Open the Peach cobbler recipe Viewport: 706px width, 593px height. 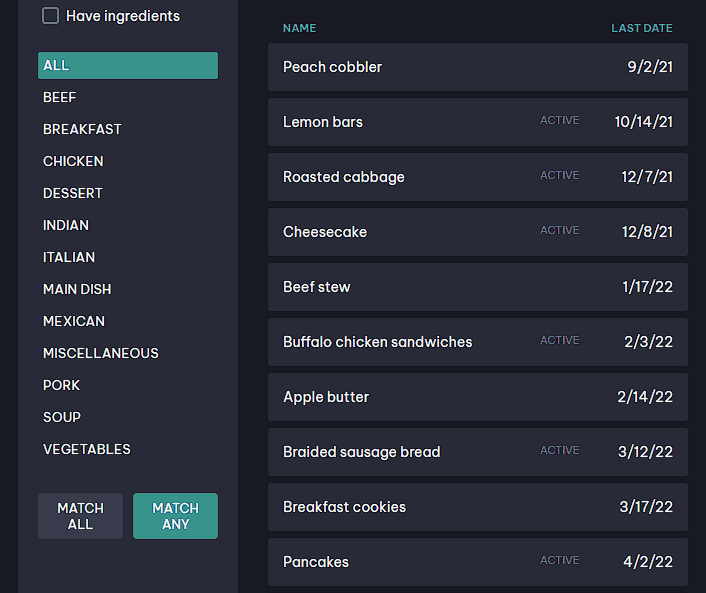[478, 67]
